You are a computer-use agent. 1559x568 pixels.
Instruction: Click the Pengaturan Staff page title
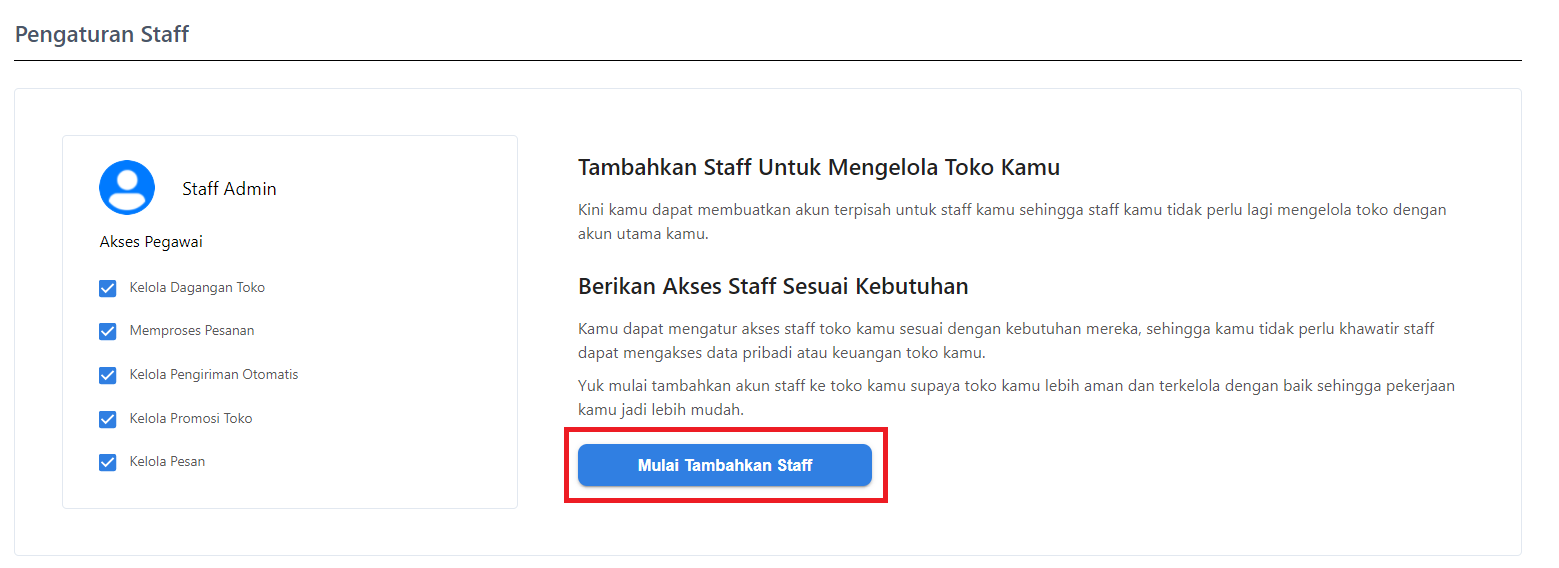coord(102,35)
